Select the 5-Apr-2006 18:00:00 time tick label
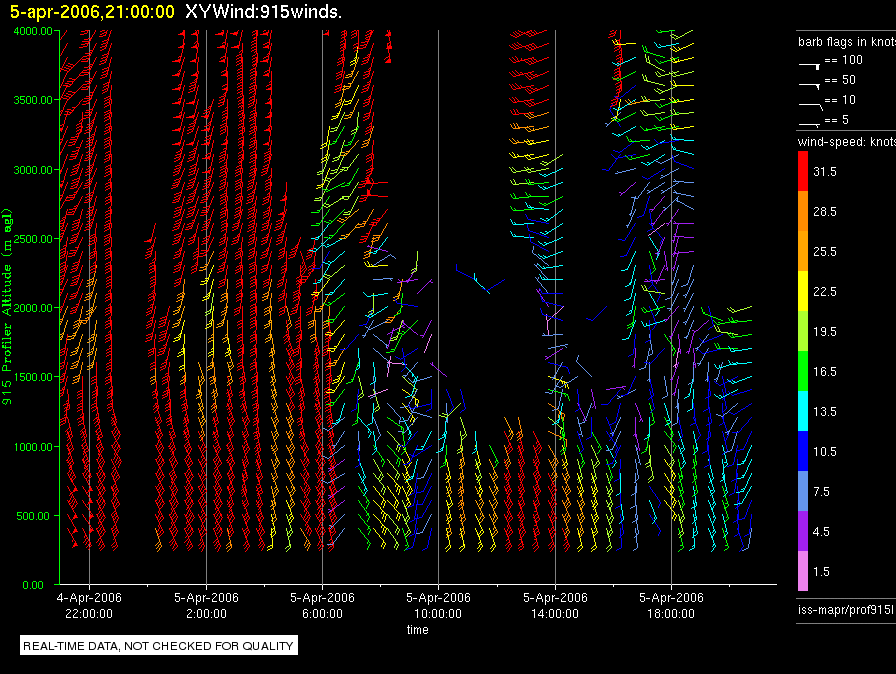Screen dimensions: 896x674 point(670,606)
